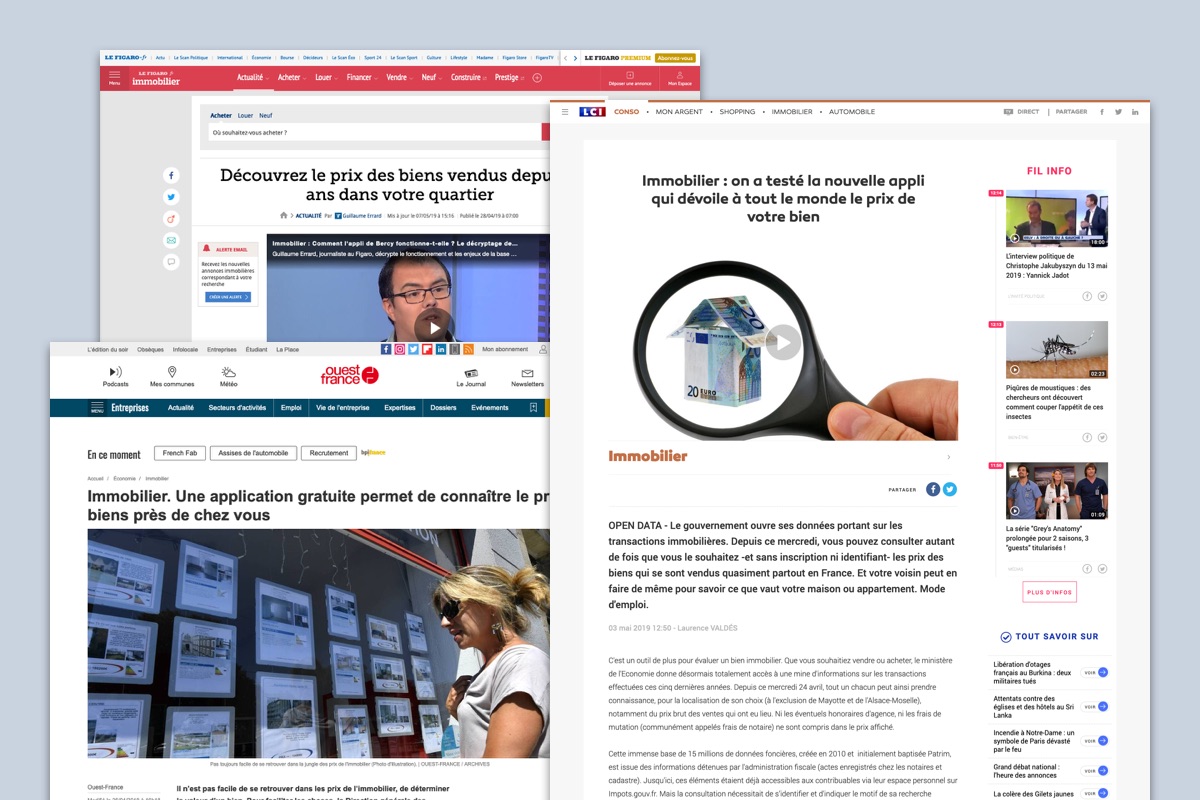The width and height of the screenshot is (1200, 800).
Task: Click the Facebook share icon on Figaro sidebar
Action: [x=171, y=176]
